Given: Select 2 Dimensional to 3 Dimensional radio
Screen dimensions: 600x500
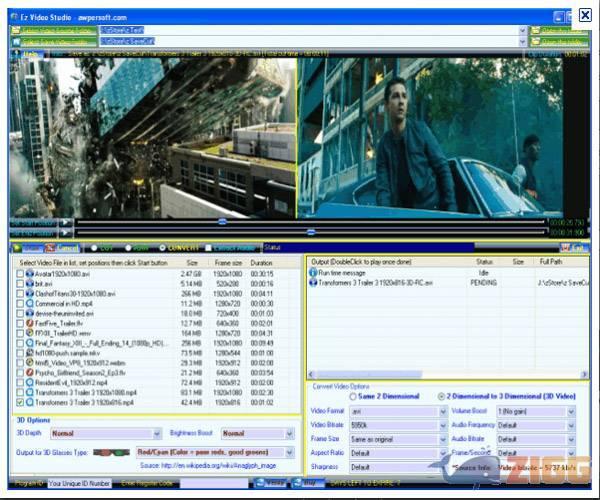Looking at the screenshot, I should [441, 396].
